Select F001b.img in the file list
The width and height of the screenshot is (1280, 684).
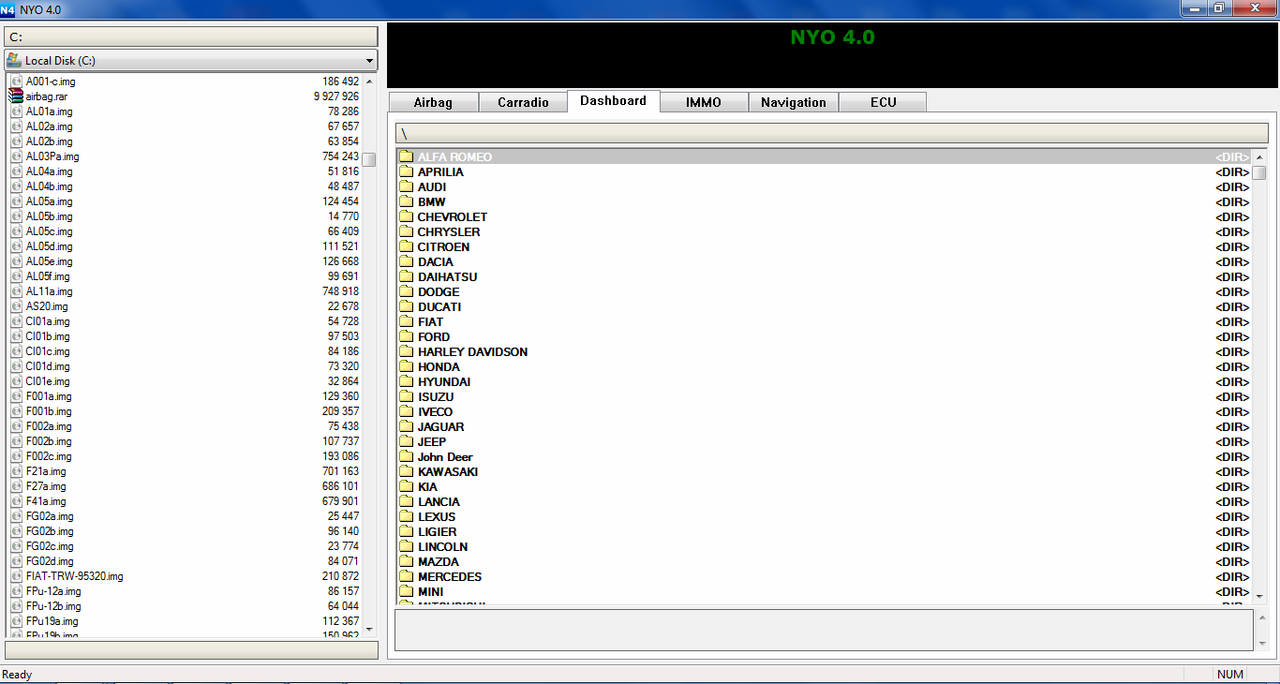point(184,411)
